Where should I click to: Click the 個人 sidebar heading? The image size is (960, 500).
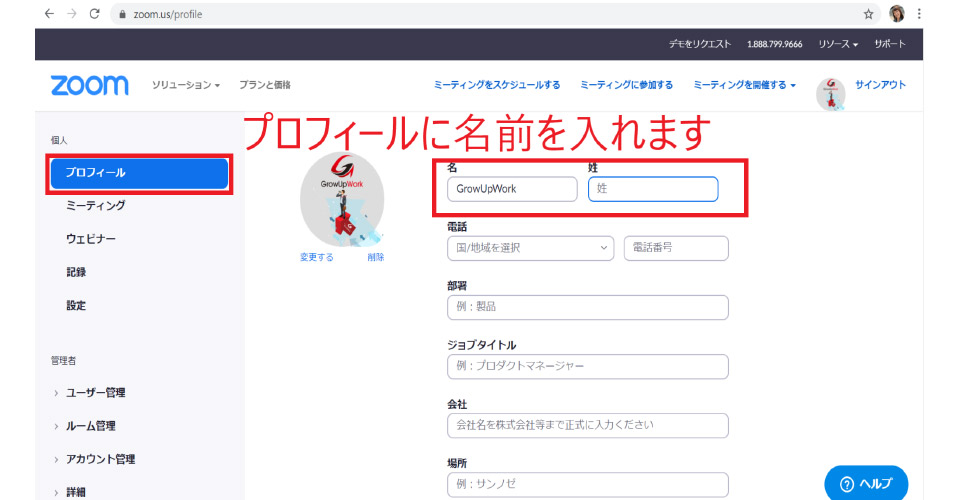click(59, 140)
